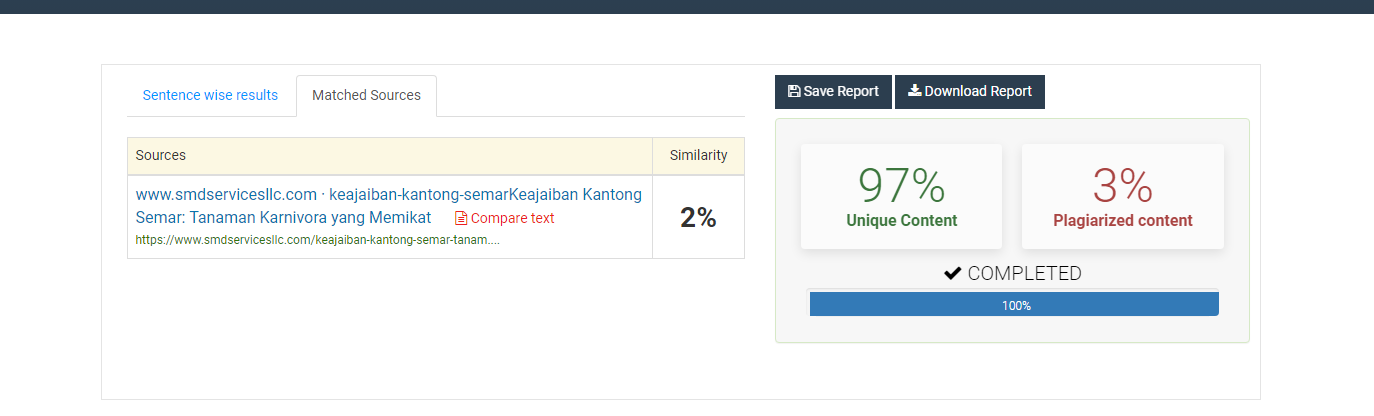Select the Matched Sources tab

click(x=366, y=96)
